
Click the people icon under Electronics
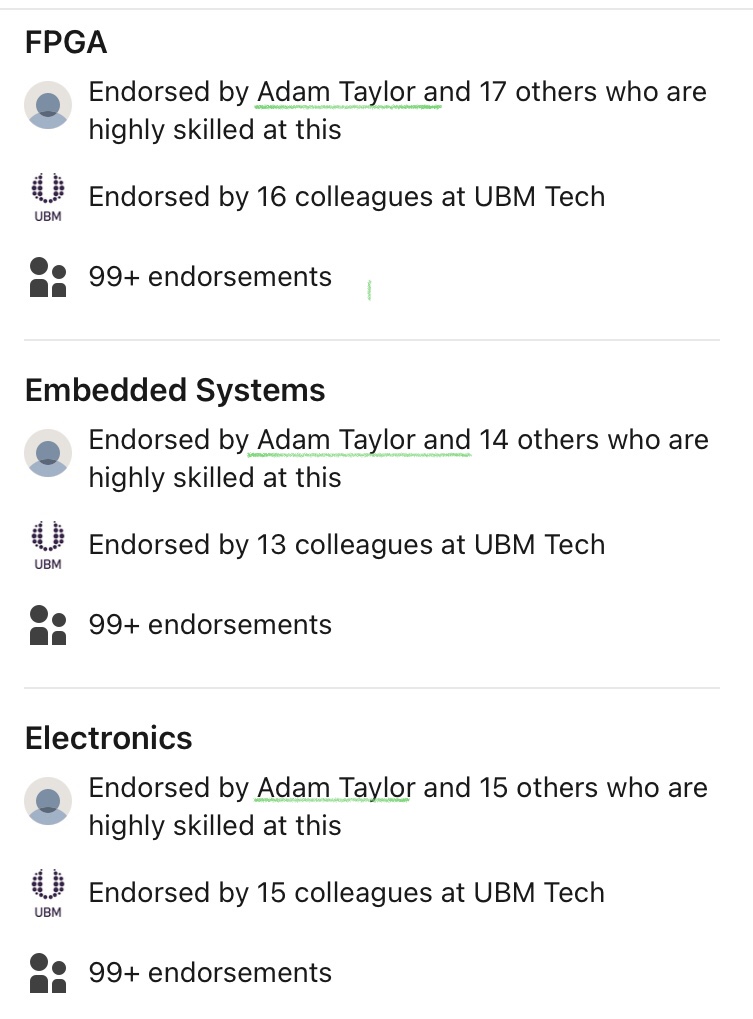pos(48,973)
